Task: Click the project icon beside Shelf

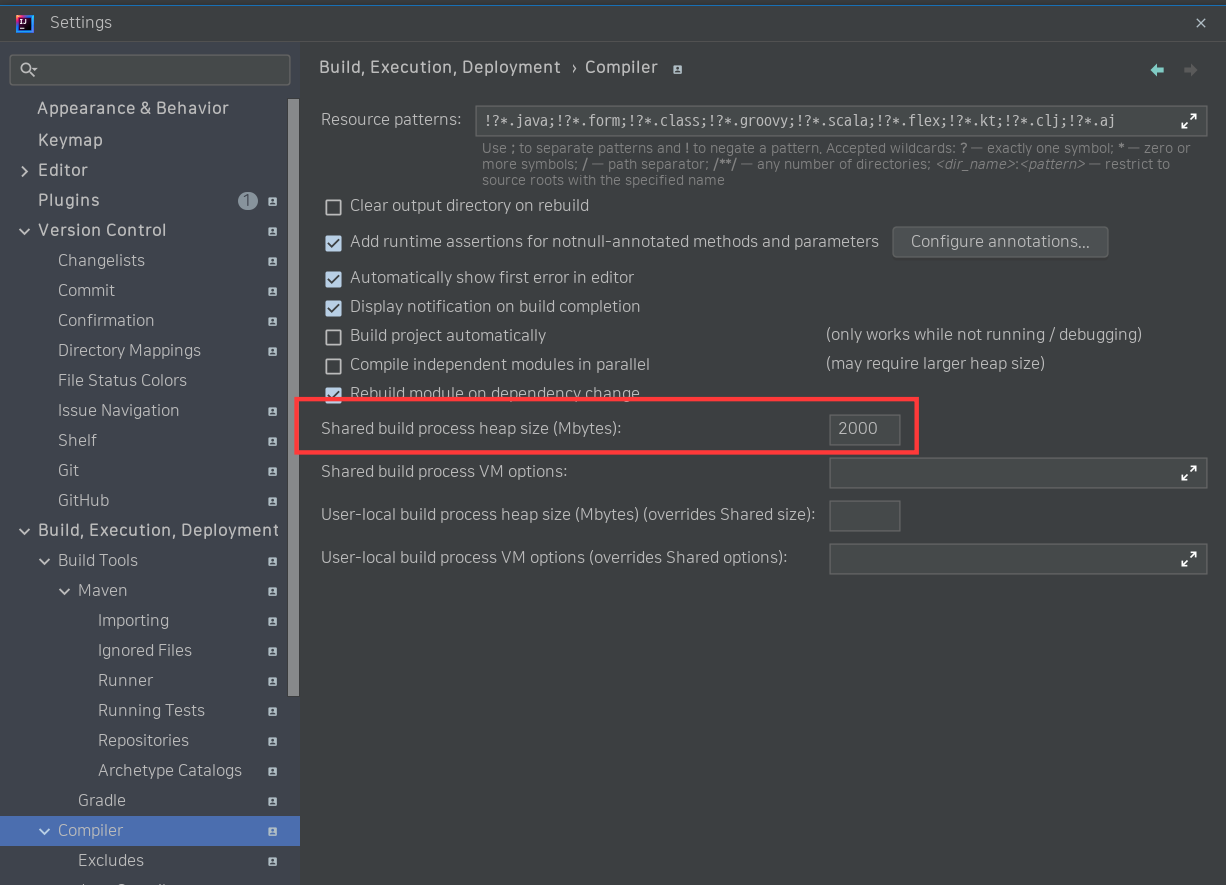Action: click(x=273, y=441)
